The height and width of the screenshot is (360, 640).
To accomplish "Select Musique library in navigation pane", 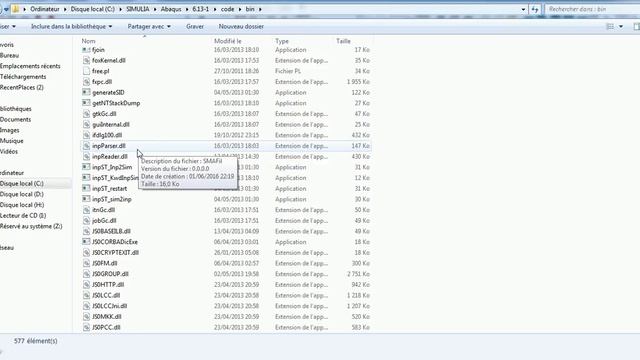I will [11, 141].
